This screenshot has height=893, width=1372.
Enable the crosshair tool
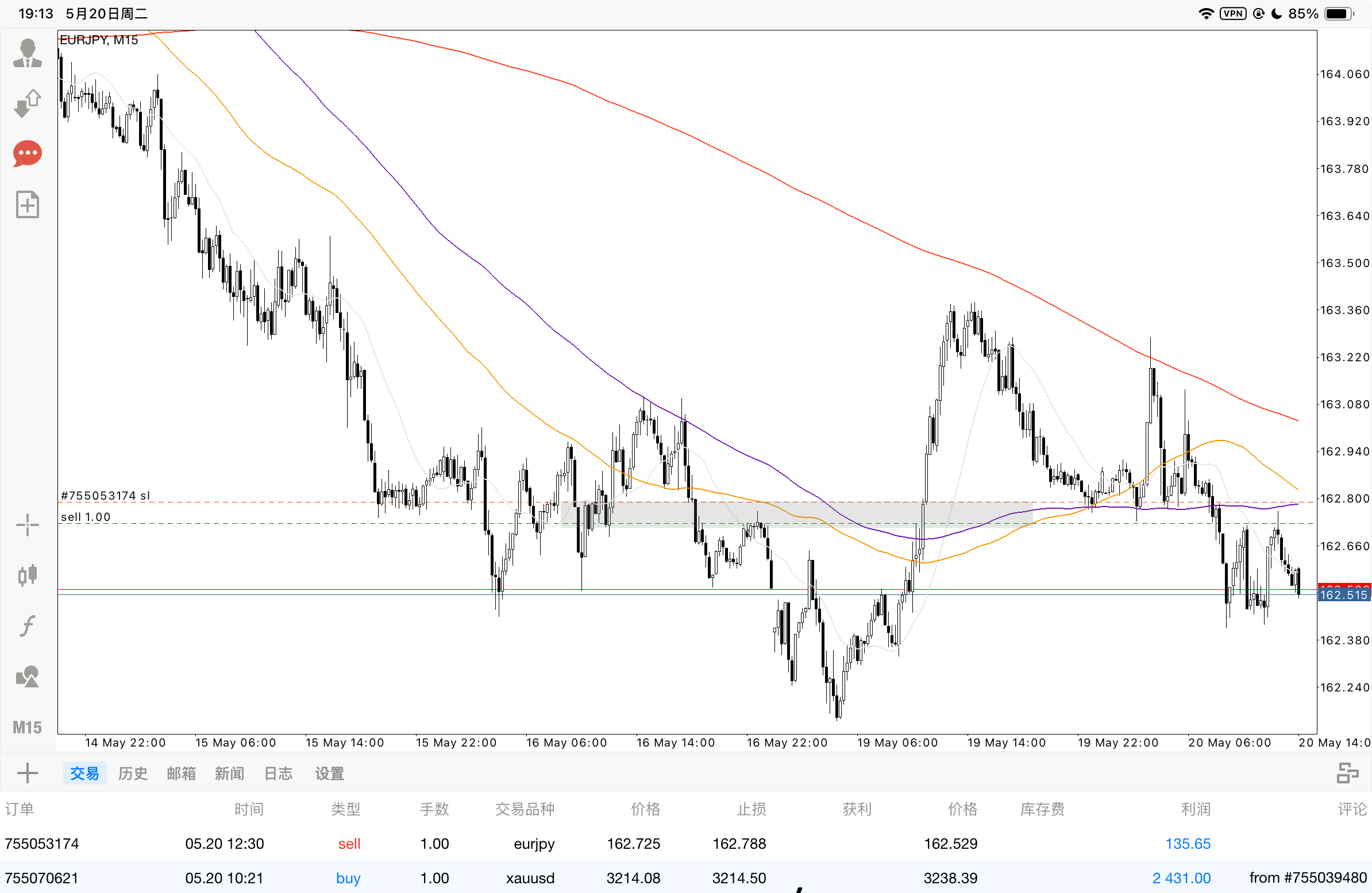[x=27, y=525]
